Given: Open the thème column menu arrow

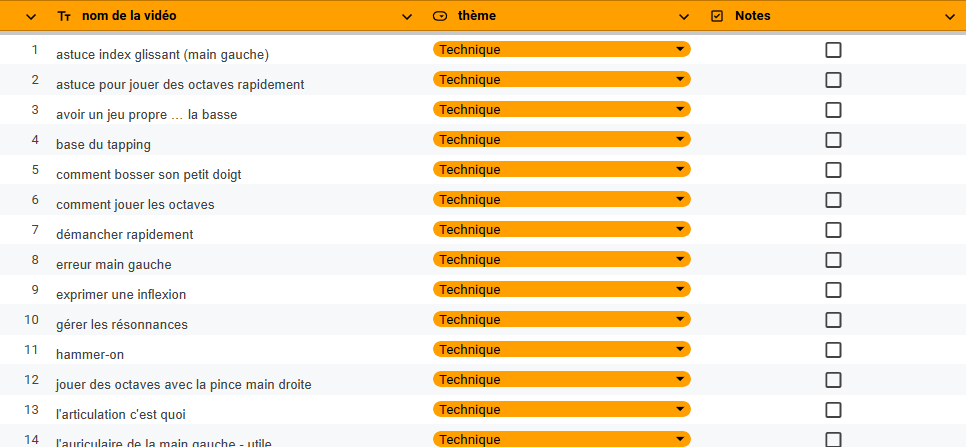Looking at the screenshot, I should coord(684,17).
